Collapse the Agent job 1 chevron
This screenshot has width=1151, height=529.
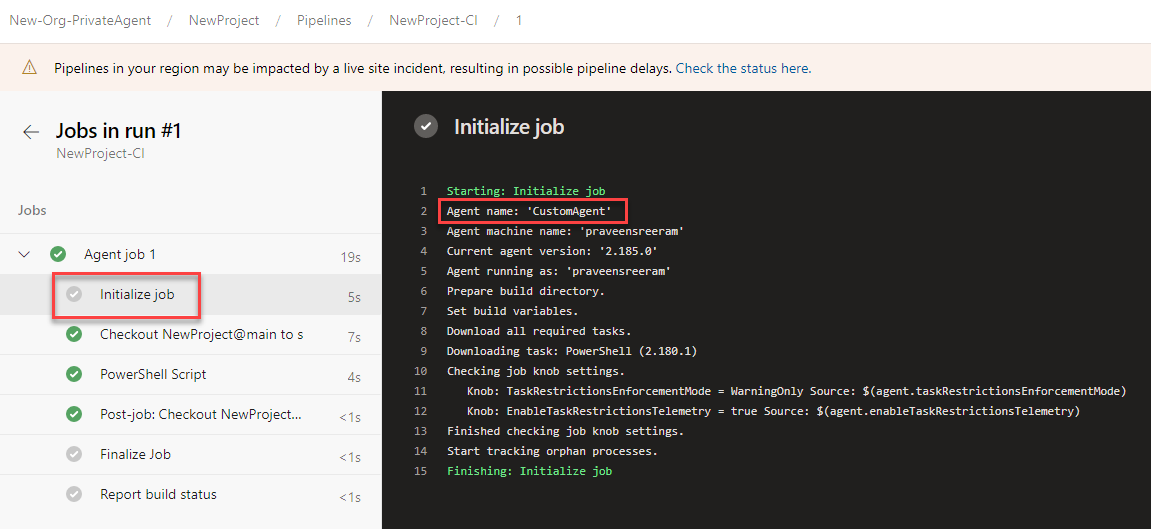coord(25,255)
